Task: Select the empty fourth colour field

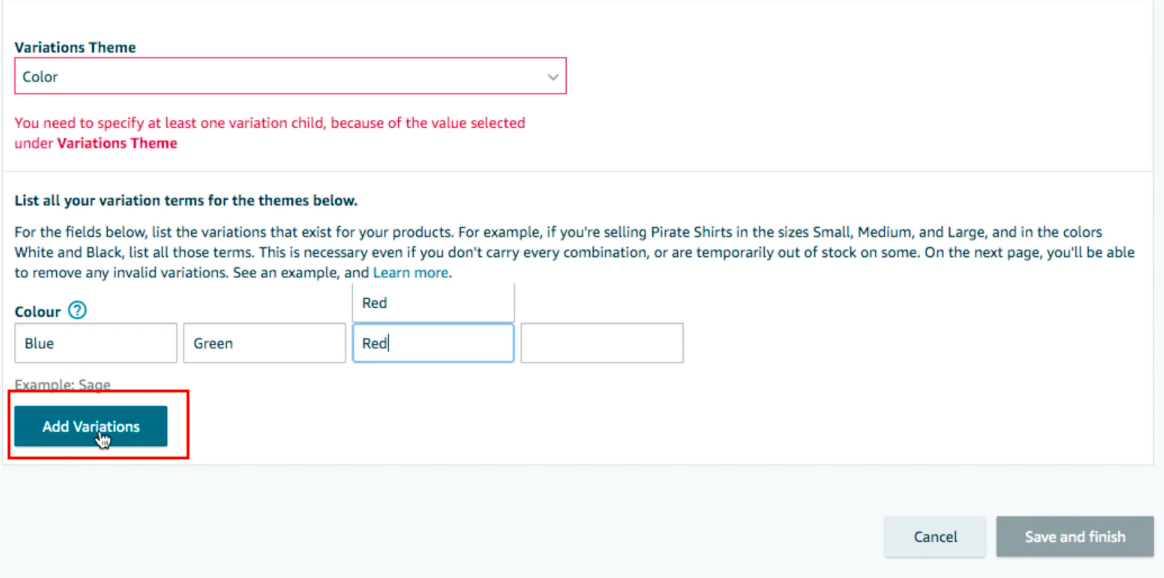Action: (x=602, y=343)
